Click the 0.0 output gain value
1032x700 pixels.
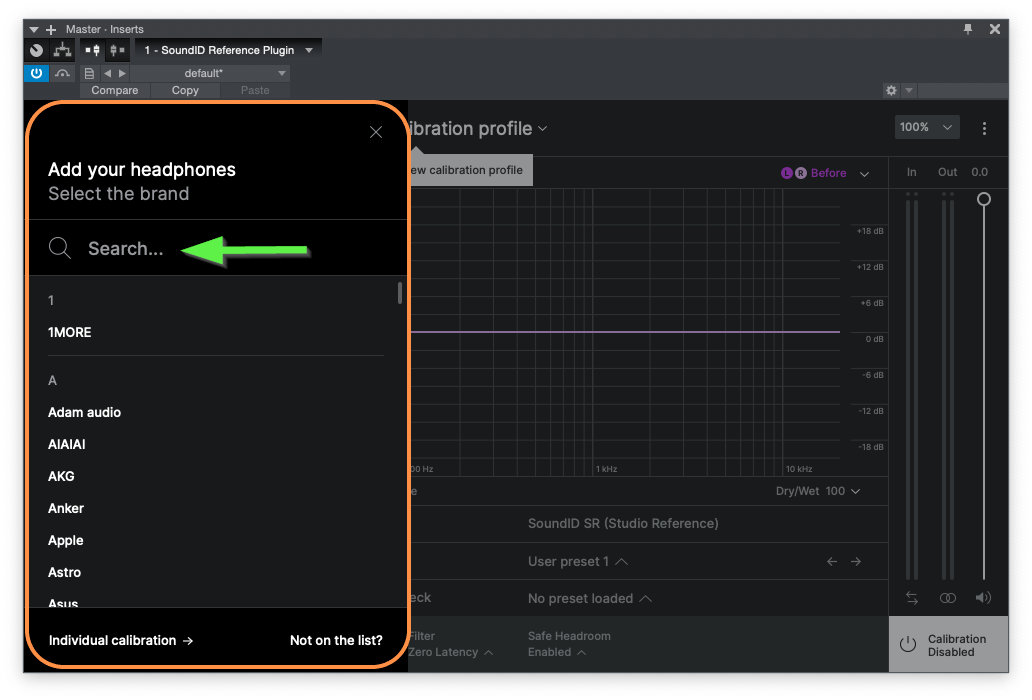point(979,172)
